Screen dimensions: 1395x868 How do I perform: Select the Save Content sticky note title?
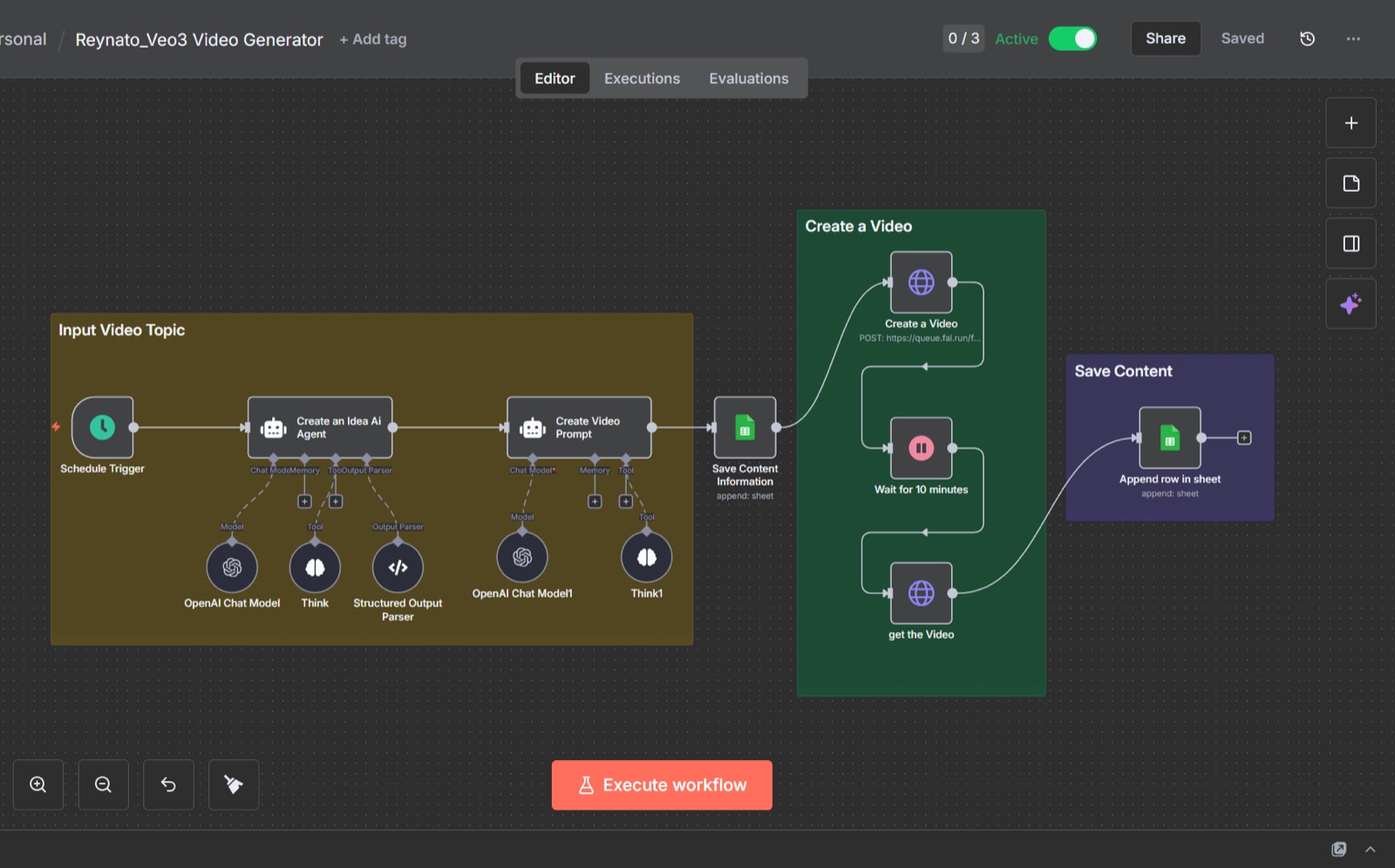click(1123, 371)
